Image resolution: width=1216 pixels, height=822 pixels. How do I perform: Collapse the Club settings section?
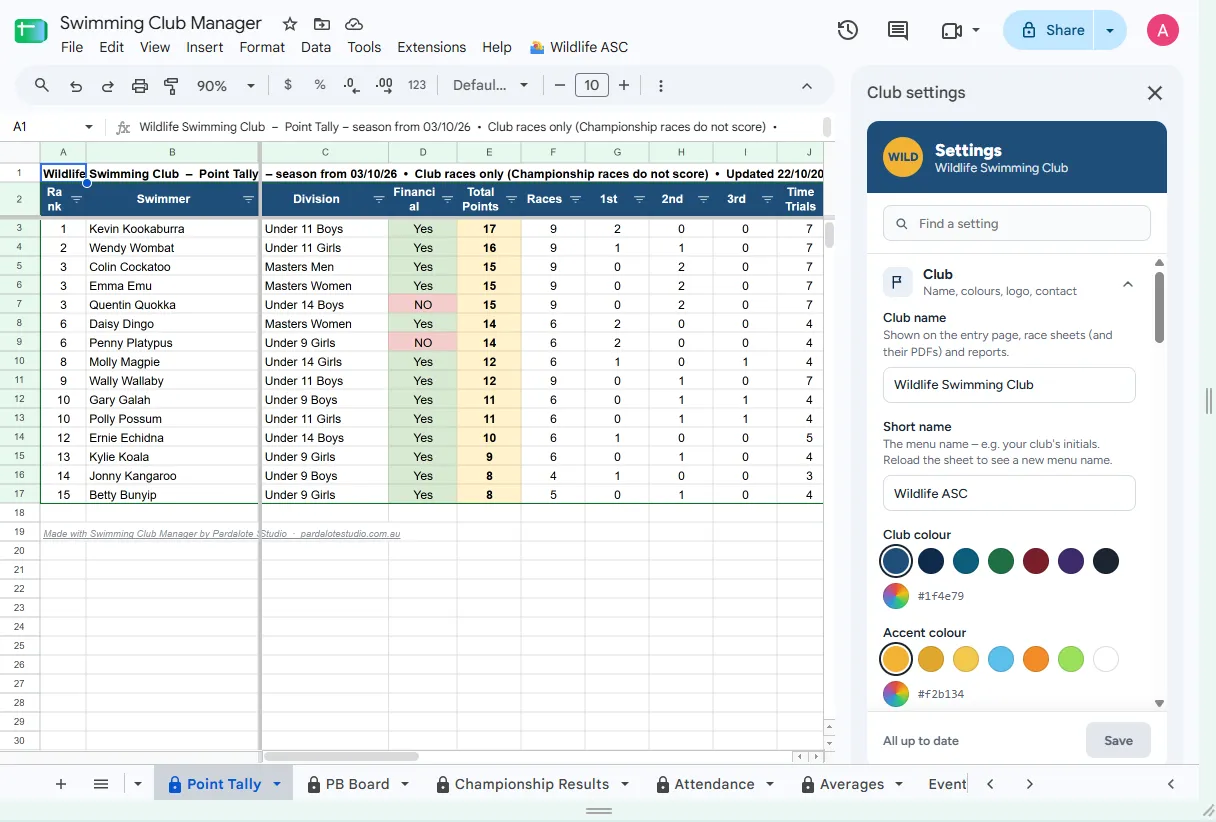[x=1128, y=284]
